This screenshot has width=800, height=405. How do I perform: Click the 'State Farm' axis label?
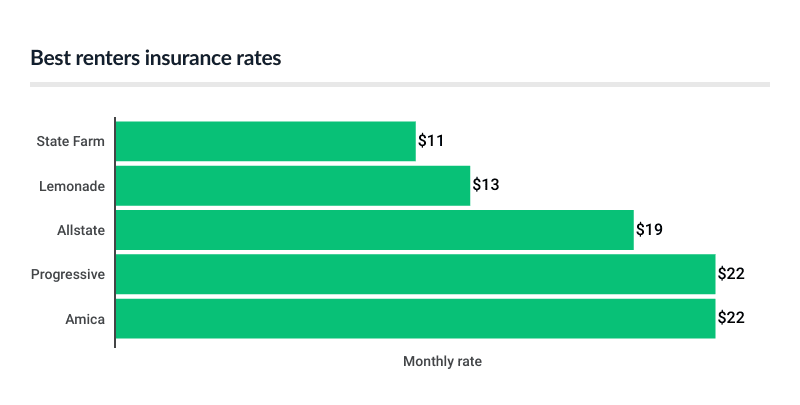71,141
